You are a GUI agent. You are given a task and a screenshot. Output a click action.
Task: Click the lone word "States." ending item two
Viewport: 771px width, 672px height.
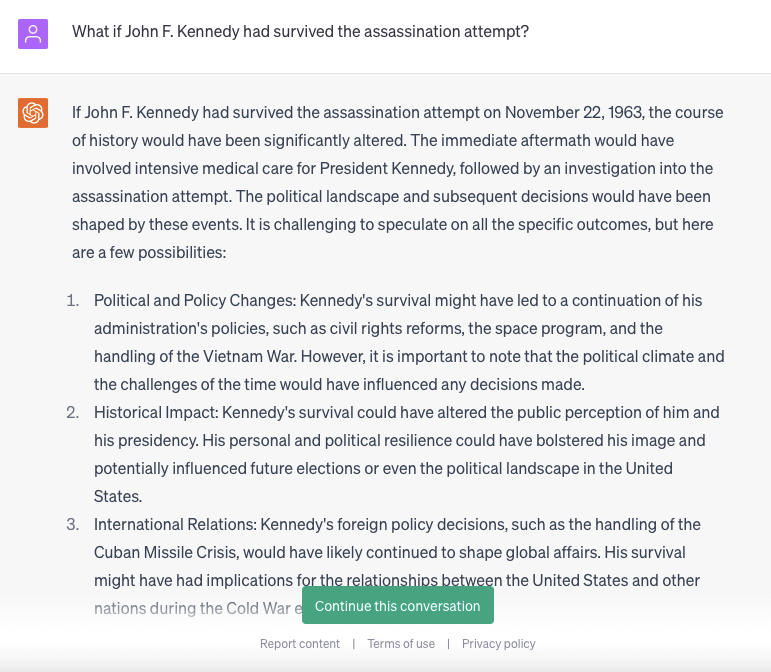(118, 497)
